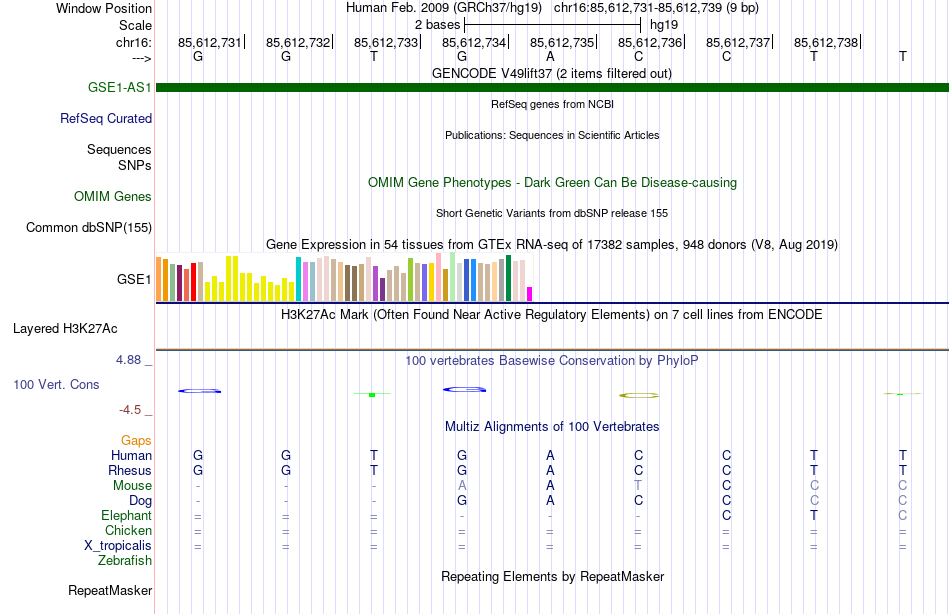Viewport: 950px width, 614px height.
Task: Click the ---> sequence direction arrow
Action: pyautogui.click(x=142, y=58)
